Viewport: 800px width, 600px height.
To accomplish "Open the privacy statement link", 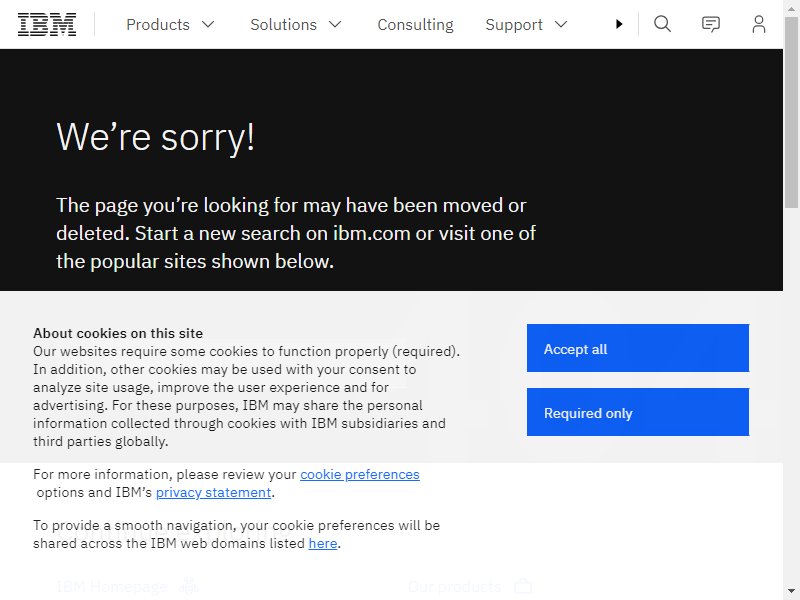I will coord(213,492).
